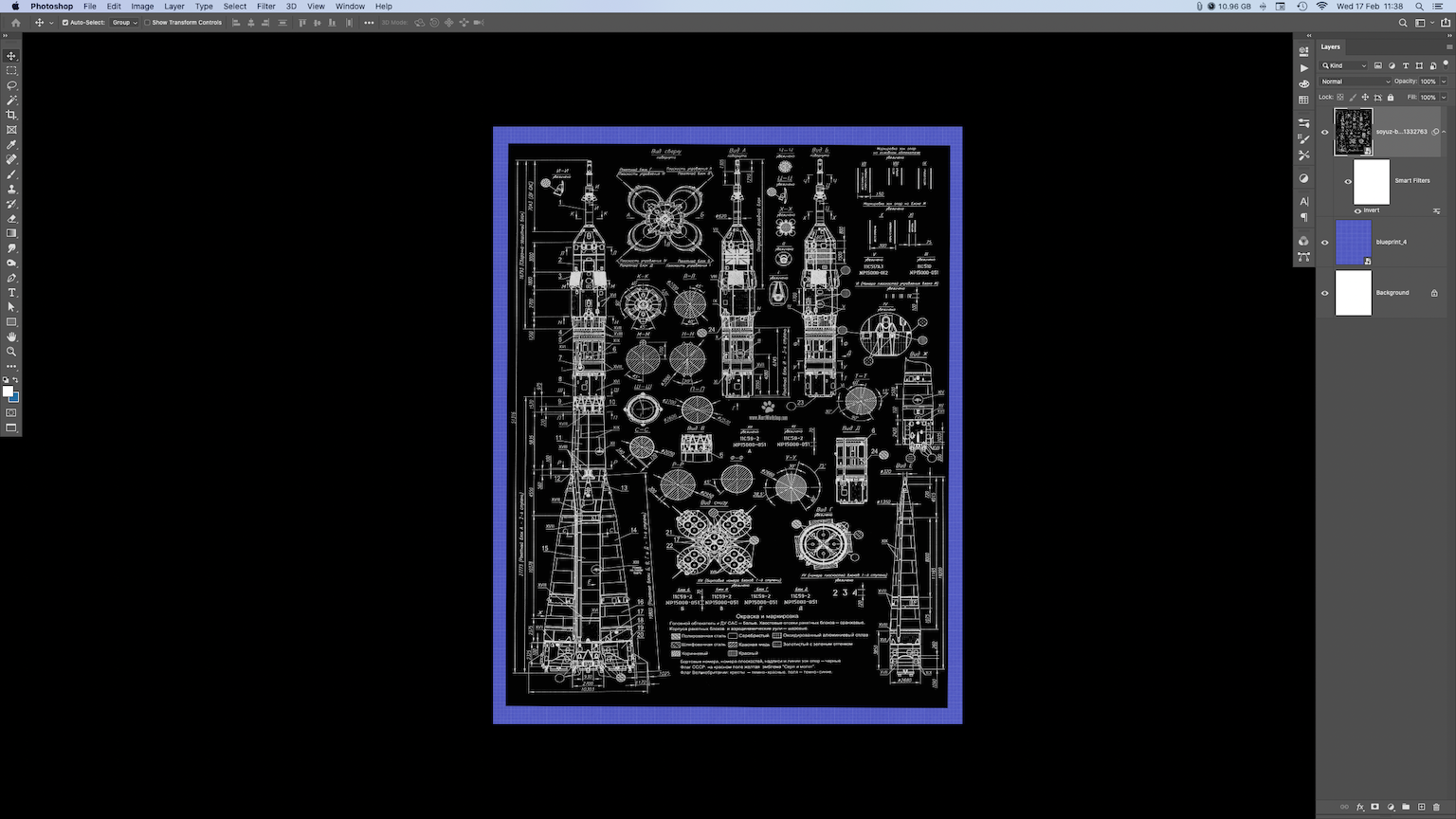Open the Layers panel options menu
The image size is (1456, 819).
point(1449,46)
